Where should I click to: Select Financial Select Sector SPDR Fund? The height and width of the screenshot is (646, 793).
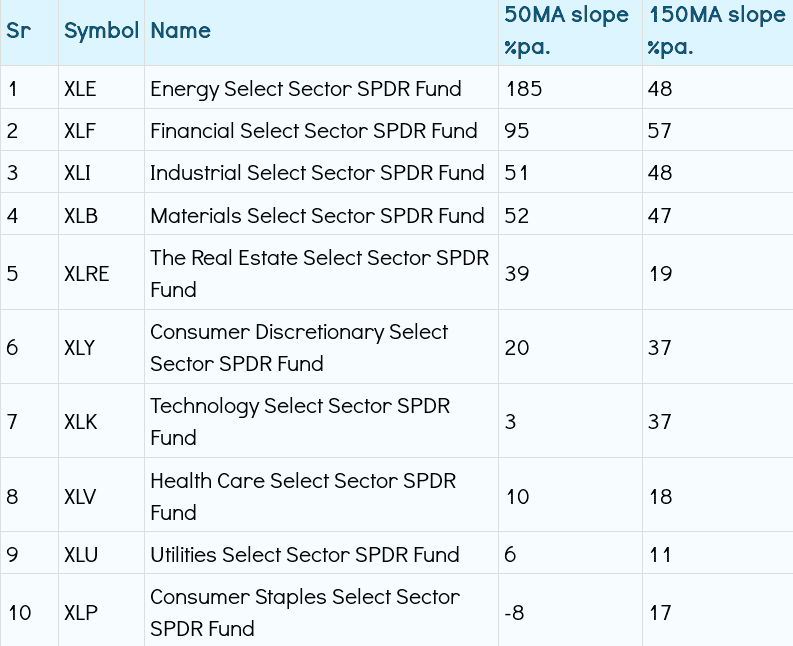[x=313, y=131]
